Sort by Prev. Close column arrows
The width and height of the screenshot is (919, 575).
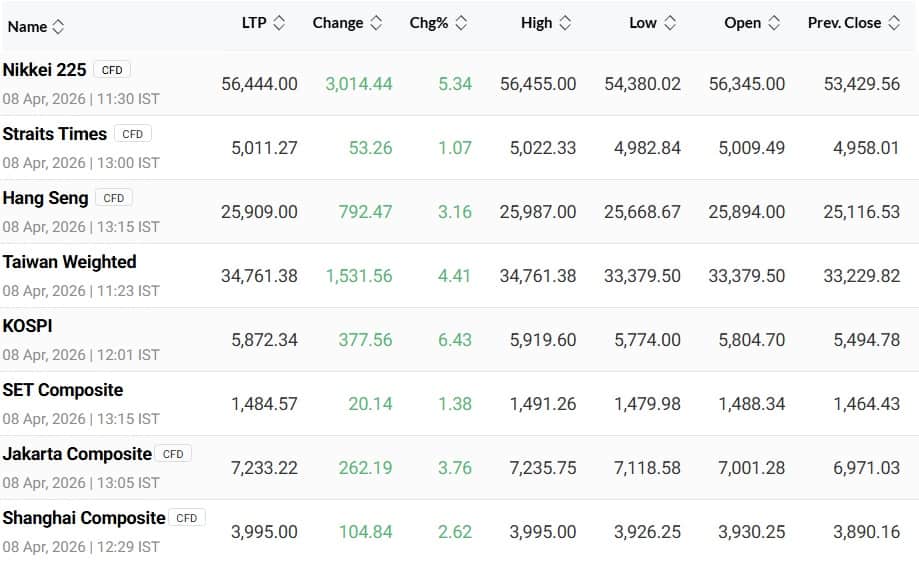894,23
